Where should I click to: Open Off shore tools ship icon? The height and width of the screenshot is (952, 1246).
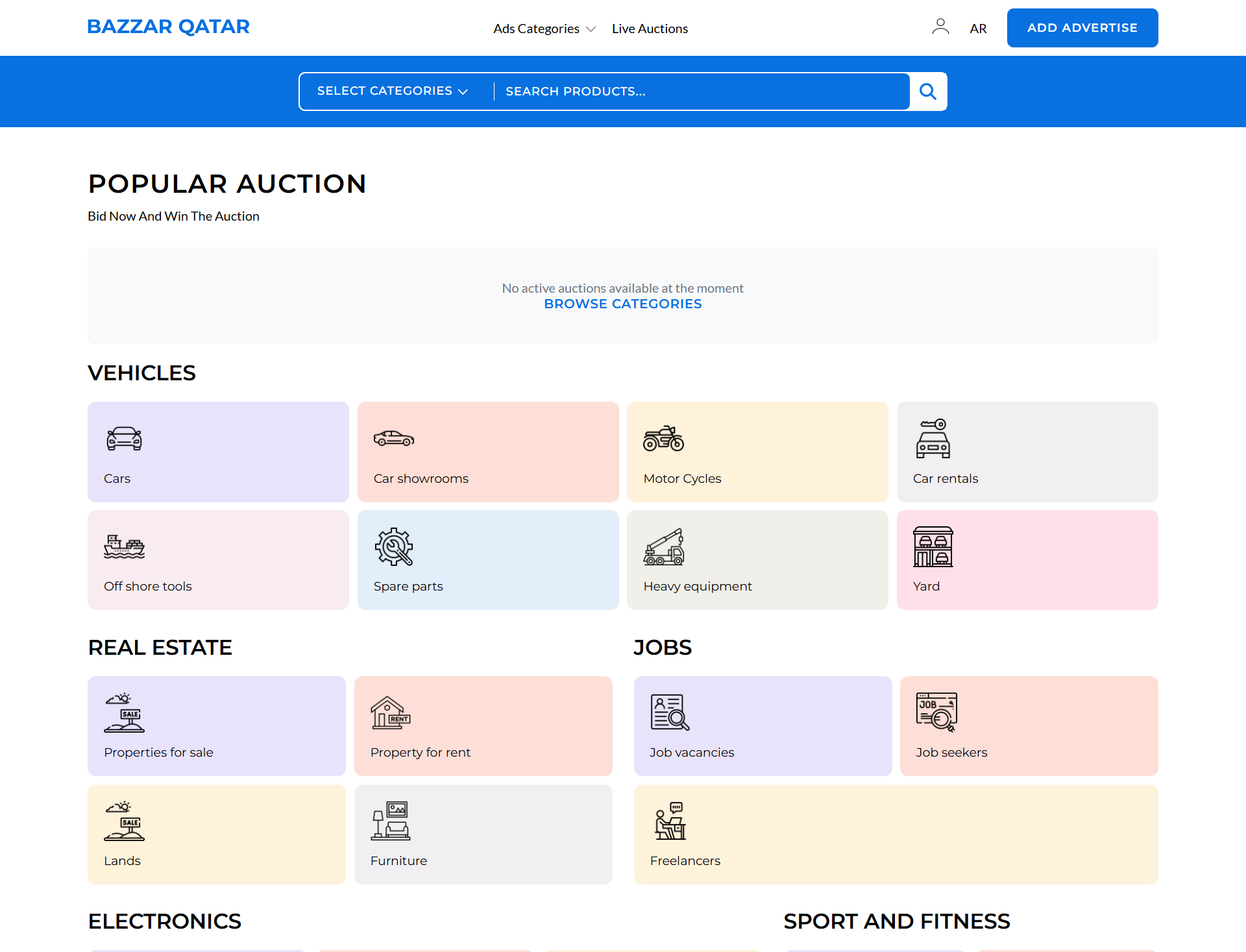124,546
